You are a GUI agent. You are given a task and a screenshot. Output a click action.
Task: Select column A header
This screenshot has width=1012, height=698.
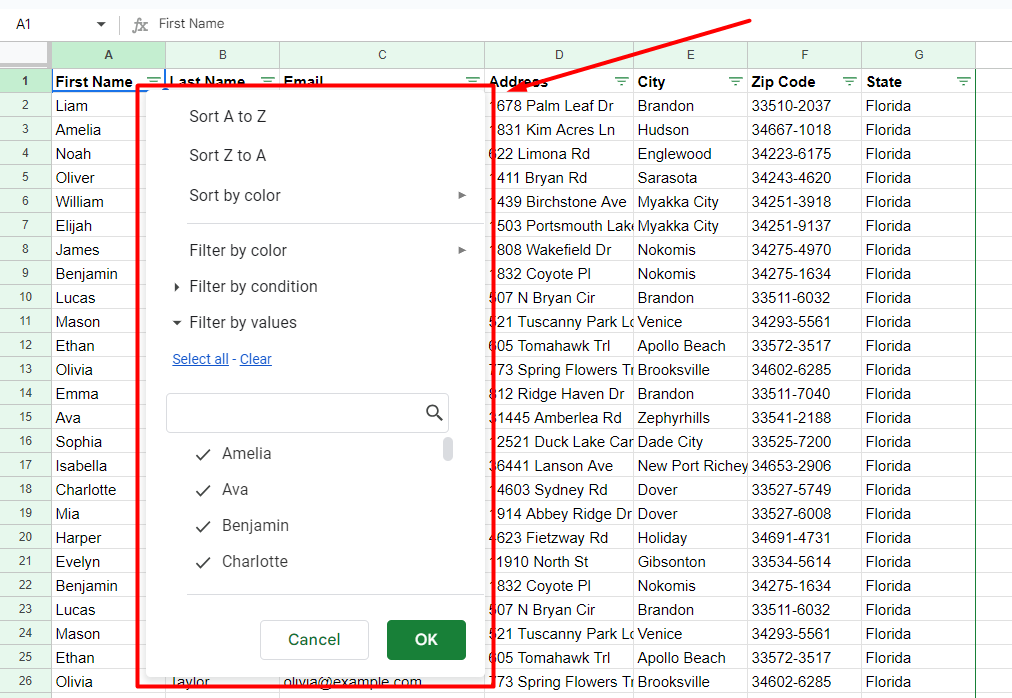pyautogui.click(x=108, y=55)
